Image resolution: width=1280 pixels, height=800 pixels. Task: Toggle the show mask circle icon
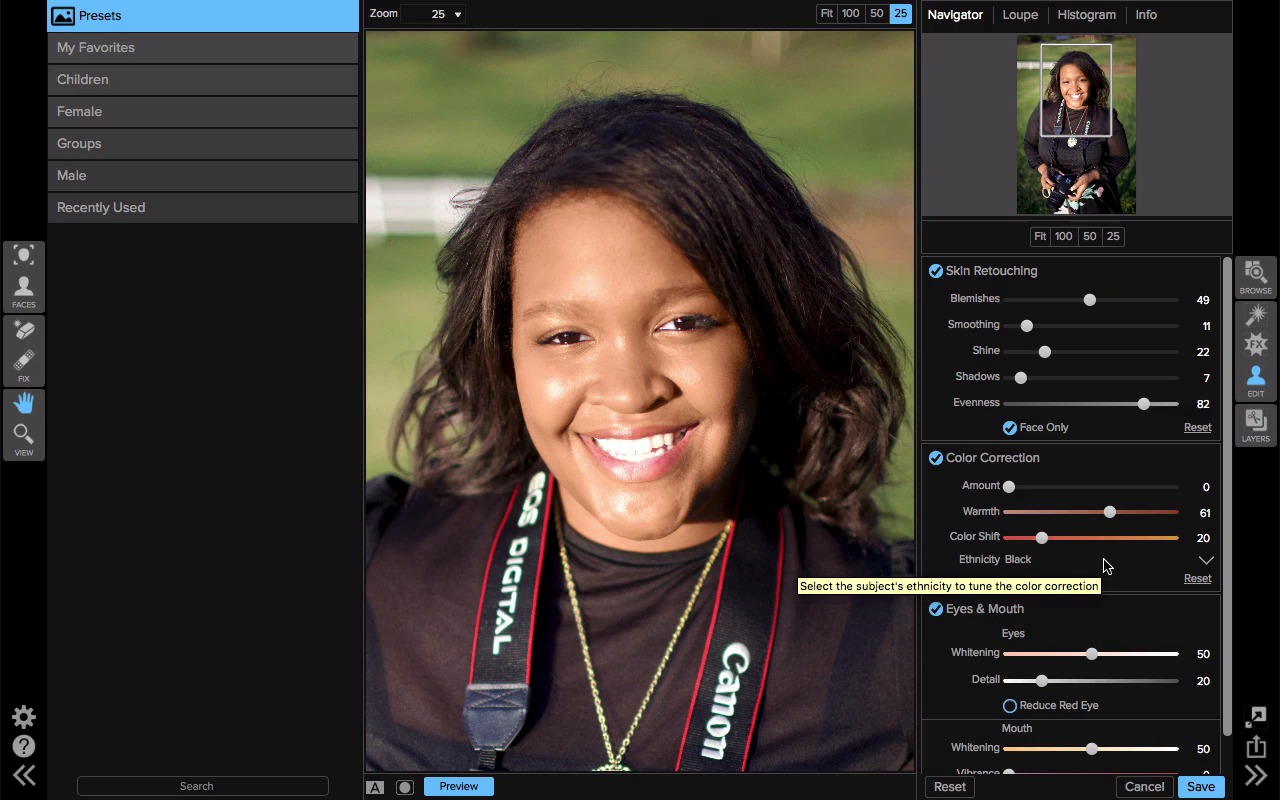tap(404, 787)
